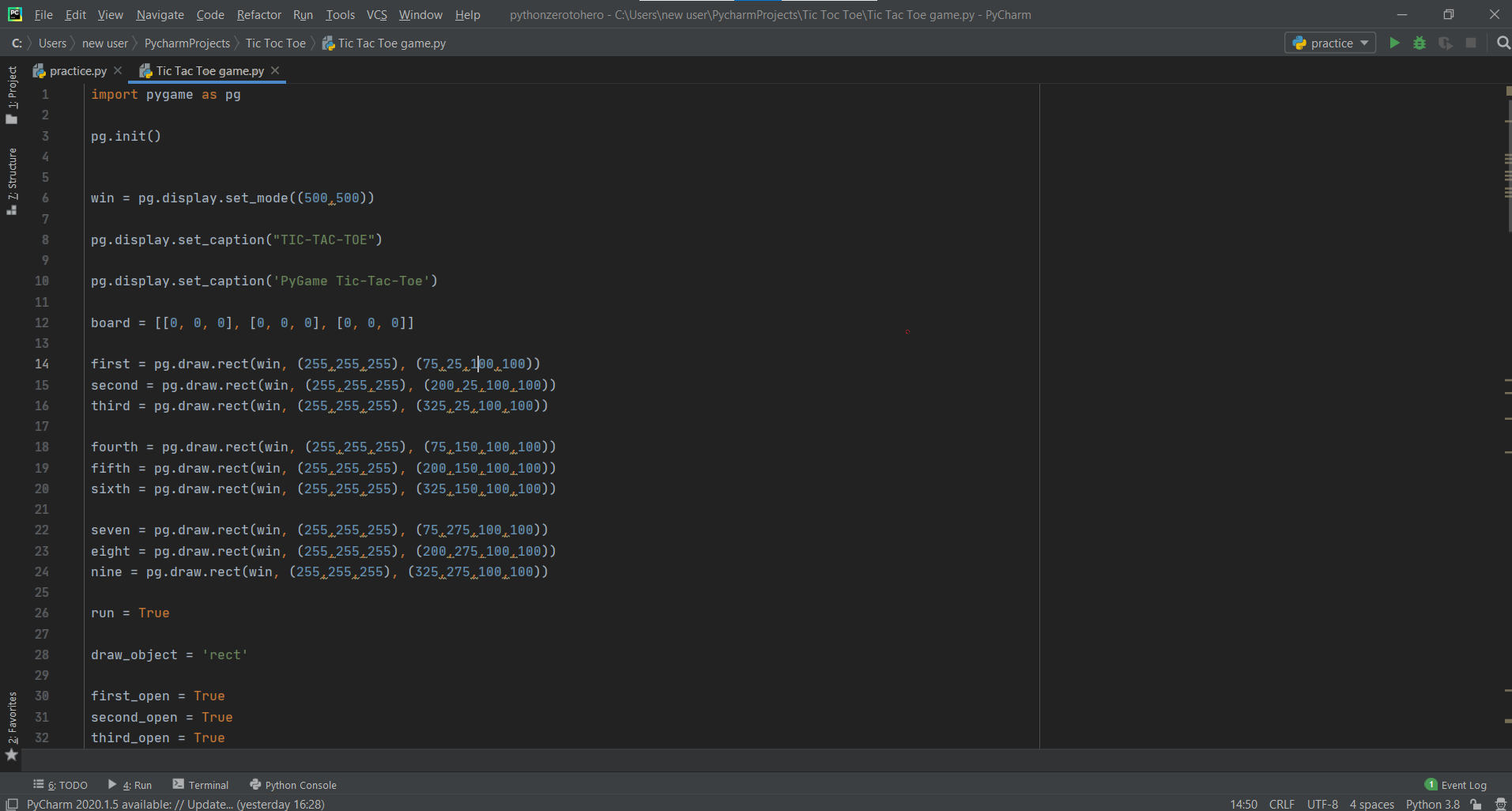Click the Tic Toc Toe folder breadcrumb
The width and height of the screenshot is (1512, 811).
point(275,43)
